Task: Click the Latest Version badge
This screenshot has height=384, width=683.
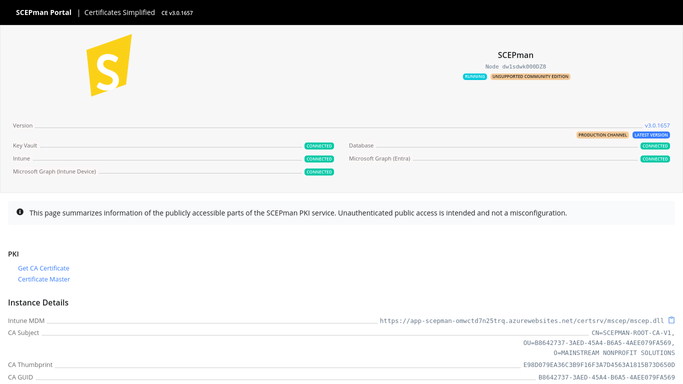Action: [651, 135]
